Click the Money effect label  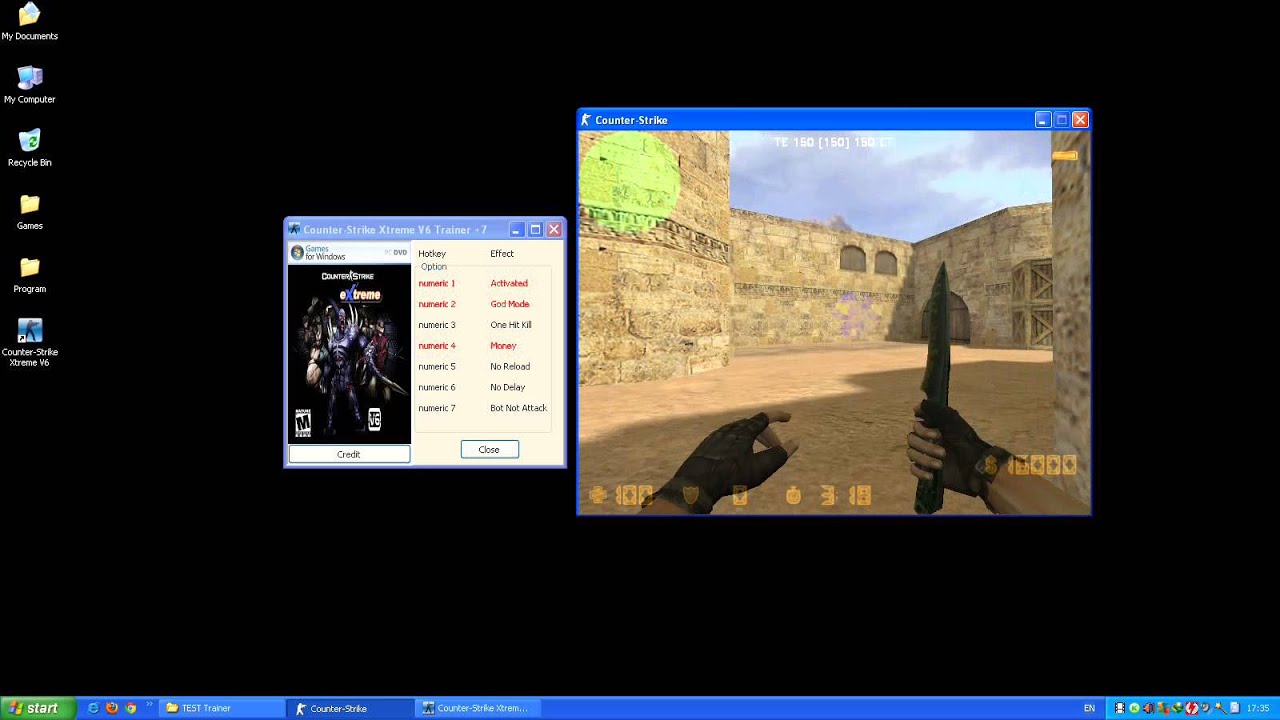(x=503, y=346)
